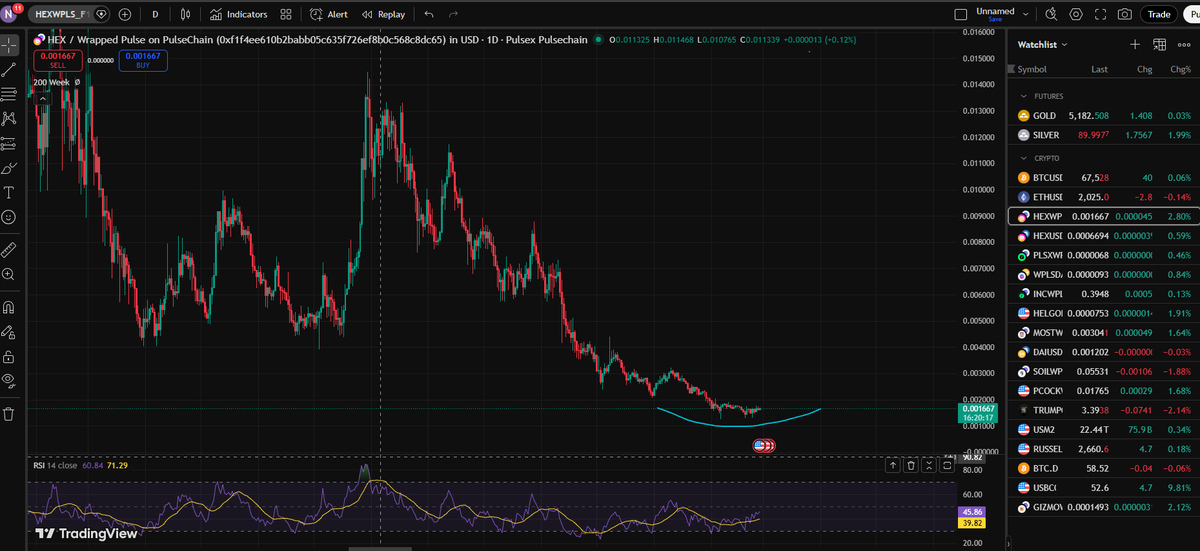The image size is (1200, 551).
Task: Redo the chart action
Action: pos(454,14)
